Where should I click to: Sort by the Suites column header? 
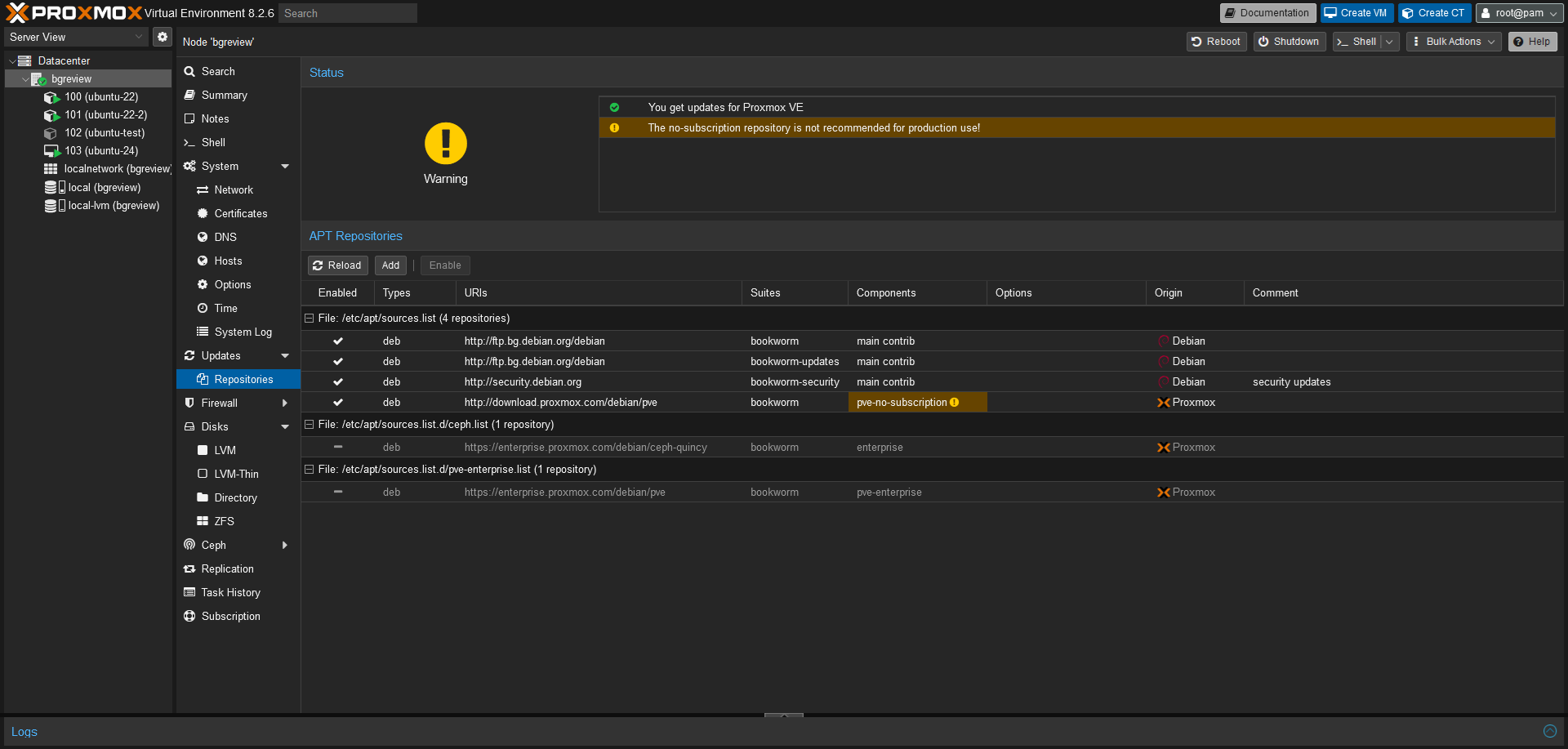pyautogui.click(x=795, y=293)
